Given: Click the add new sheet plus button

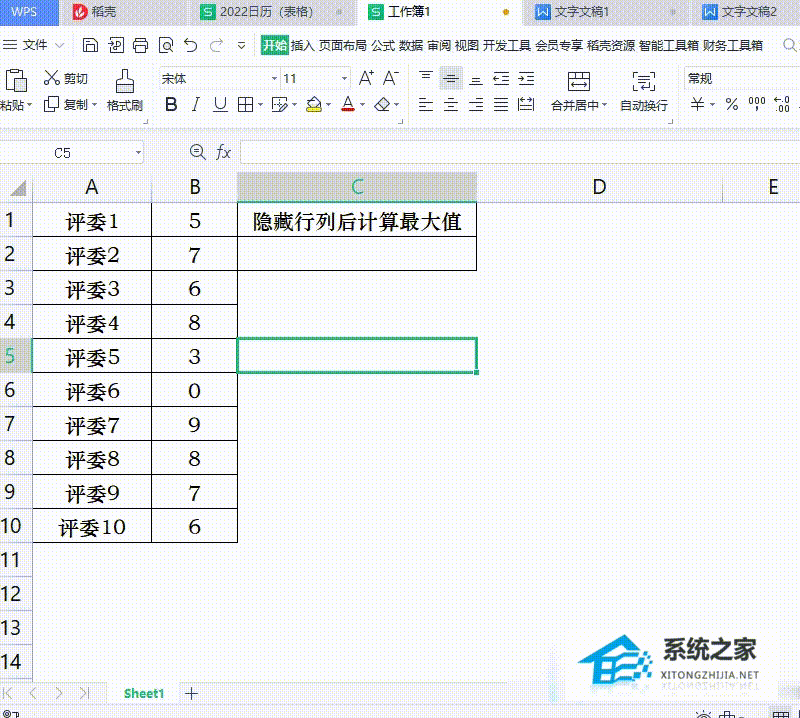Looking at the screenshot, I should click(192, 693).
